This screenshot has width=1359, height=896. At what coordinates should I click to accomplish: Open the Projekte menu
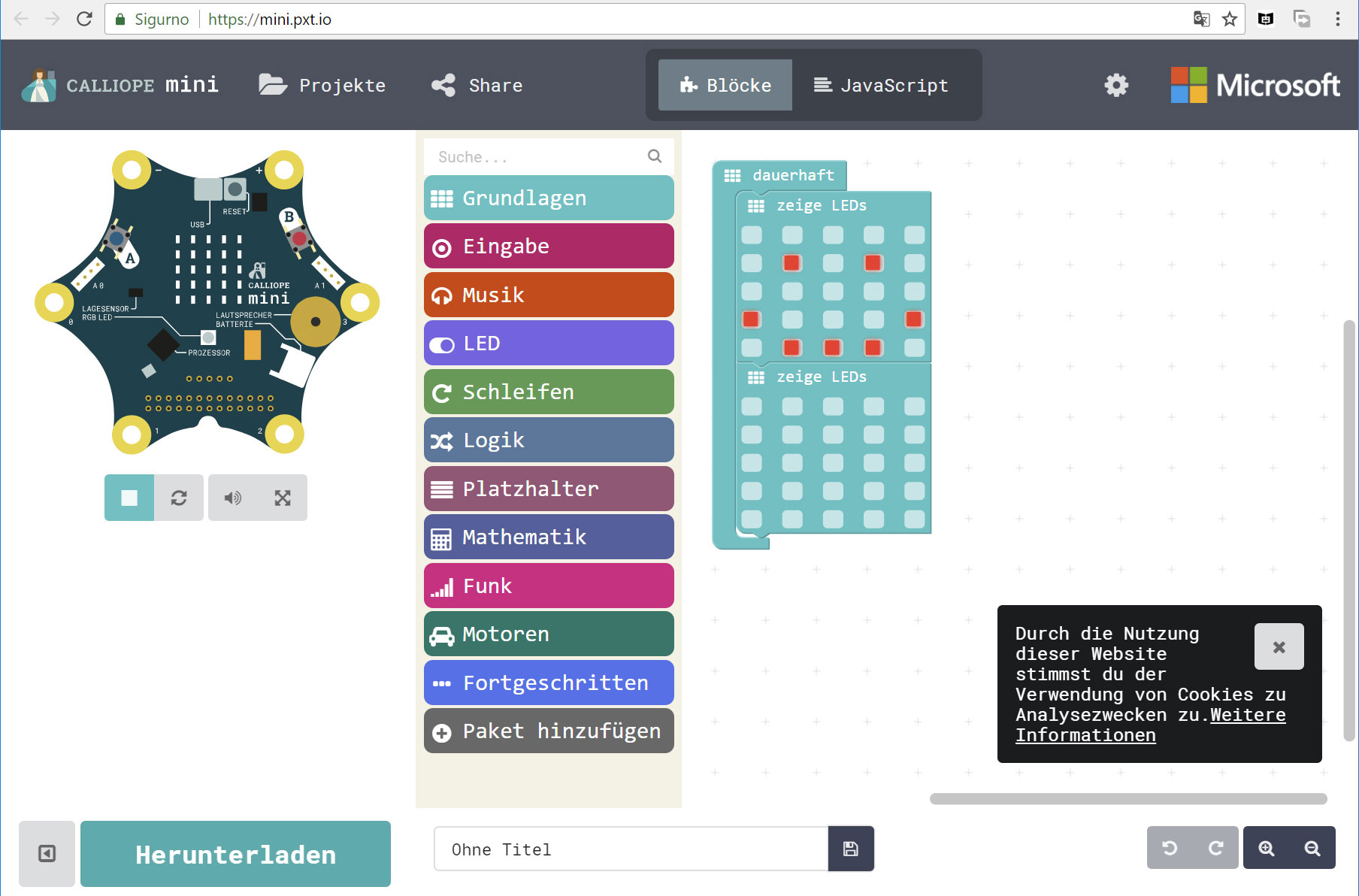tap(322, 85)
